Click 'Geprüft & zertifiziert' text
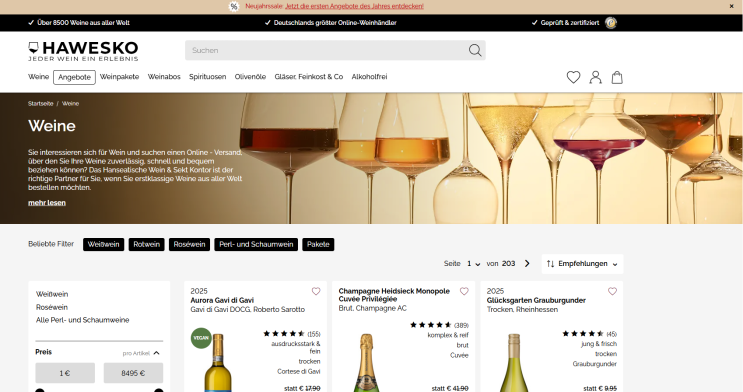Image resolution: width=743 pixels, height=392 pixels. [570, 23]
